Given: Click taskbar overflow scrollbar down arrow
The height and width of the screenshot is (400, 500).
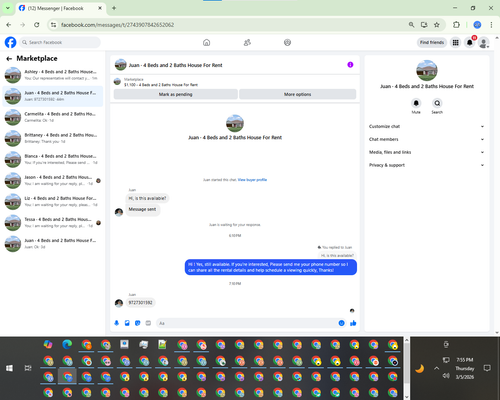Looking at the screenshot, I should [x=406, y=397].
